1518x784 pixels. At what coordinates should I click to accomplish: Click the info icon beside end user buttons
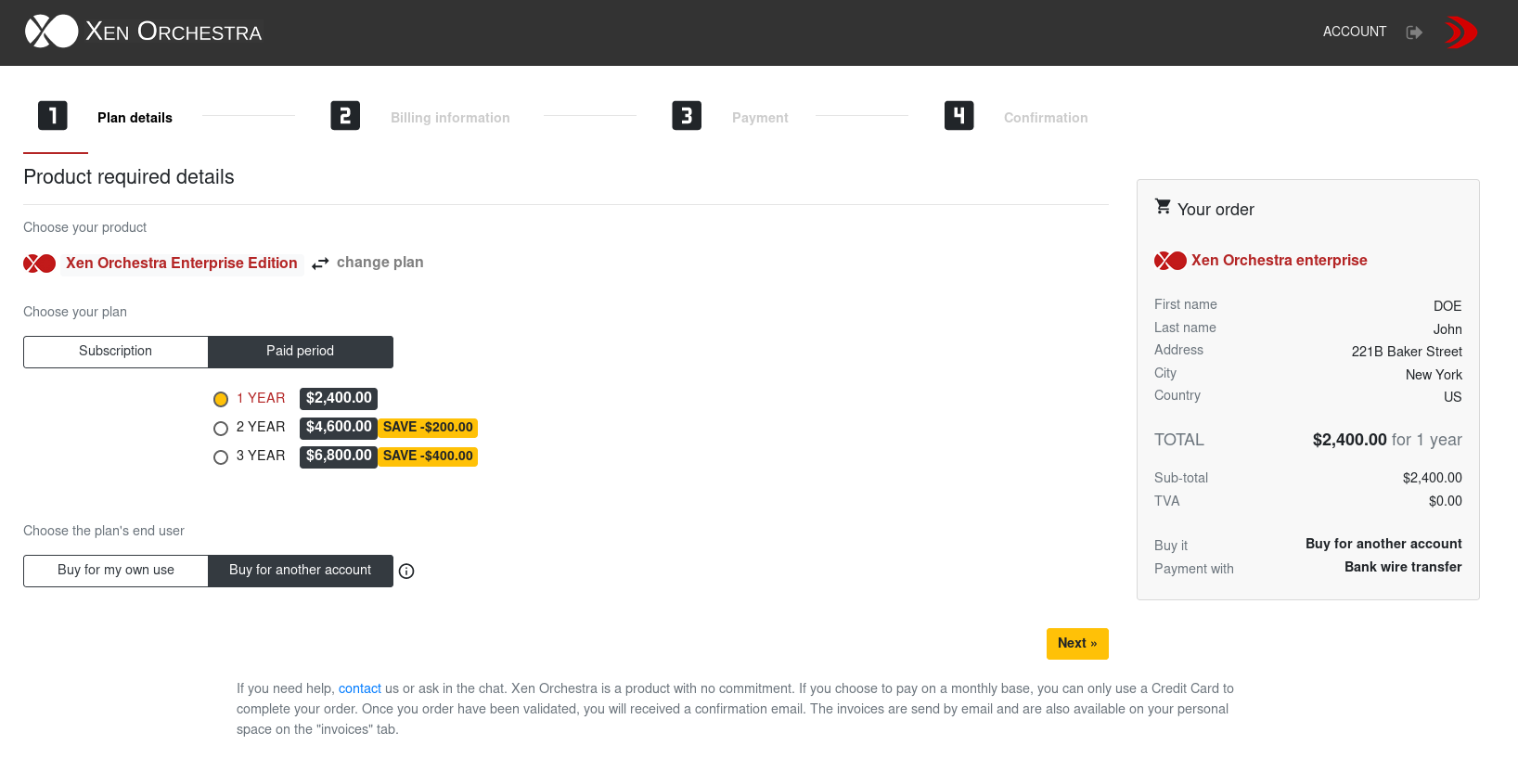[x=406, y=572]
